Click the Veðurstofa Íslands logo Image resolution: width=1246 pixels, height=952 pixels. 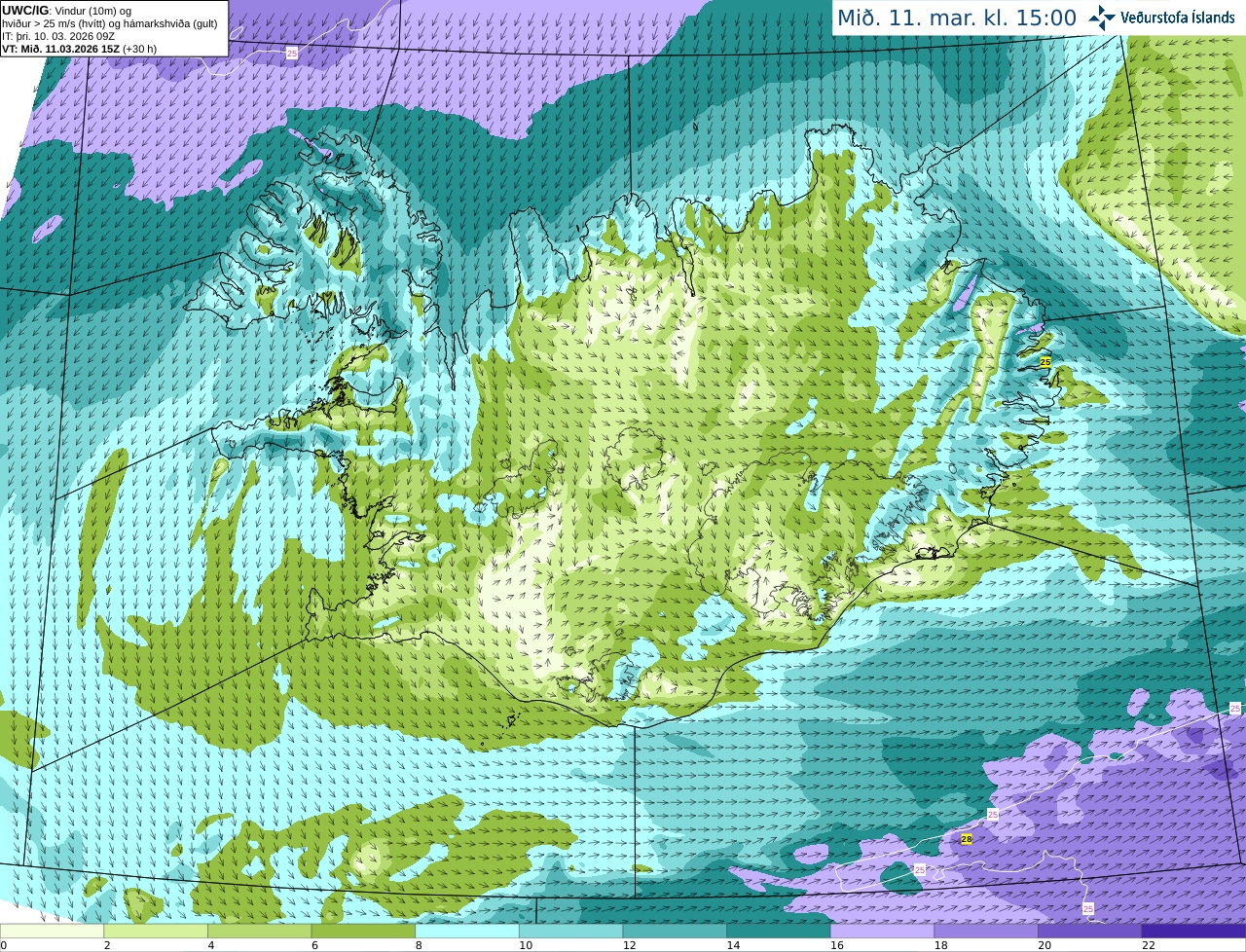click(1161, 18)
